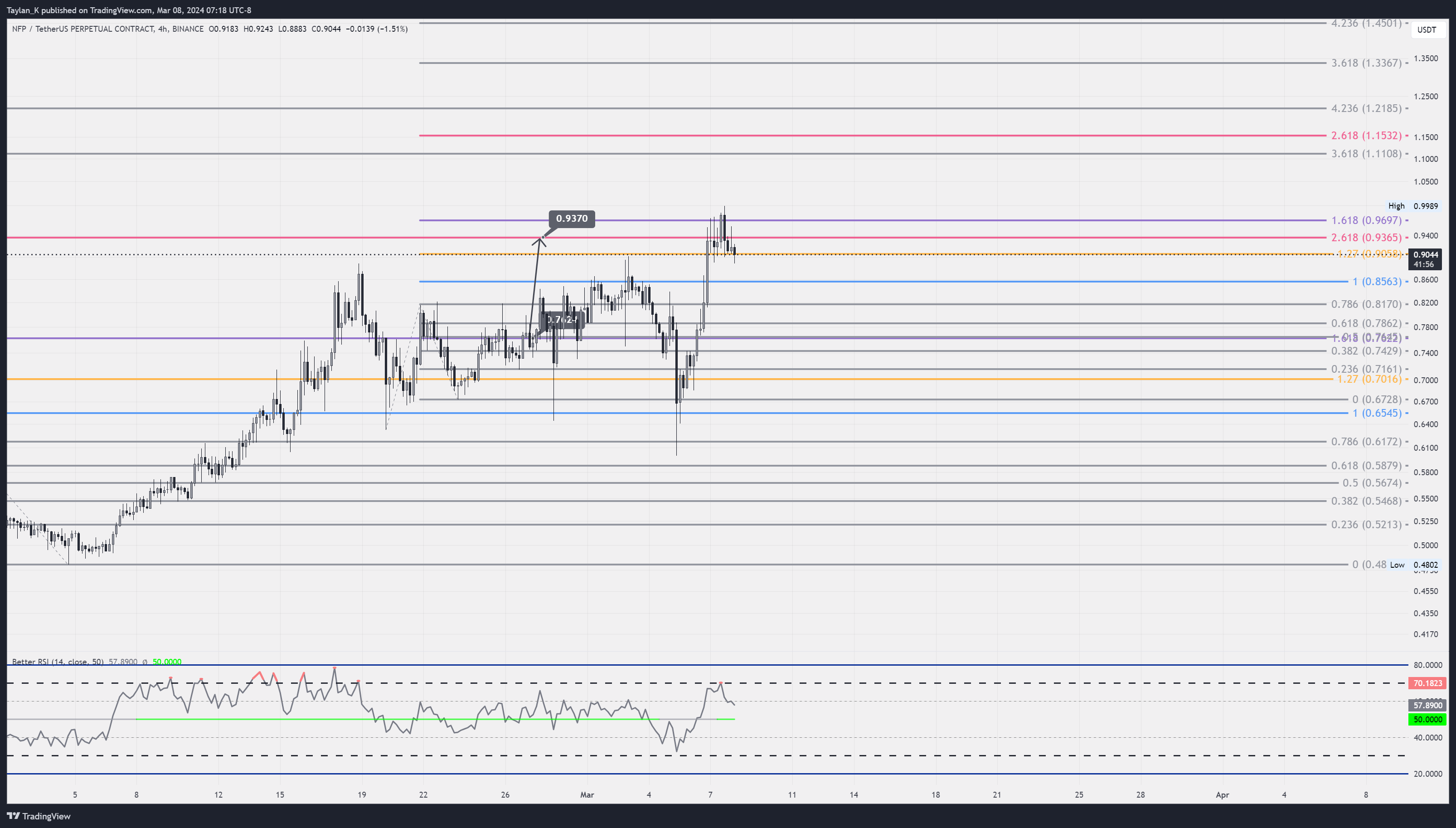Select the 3.618 (1.1108) Fibonacci label
Viewport: 1456px width, 828px height.
coord(1367,154)
